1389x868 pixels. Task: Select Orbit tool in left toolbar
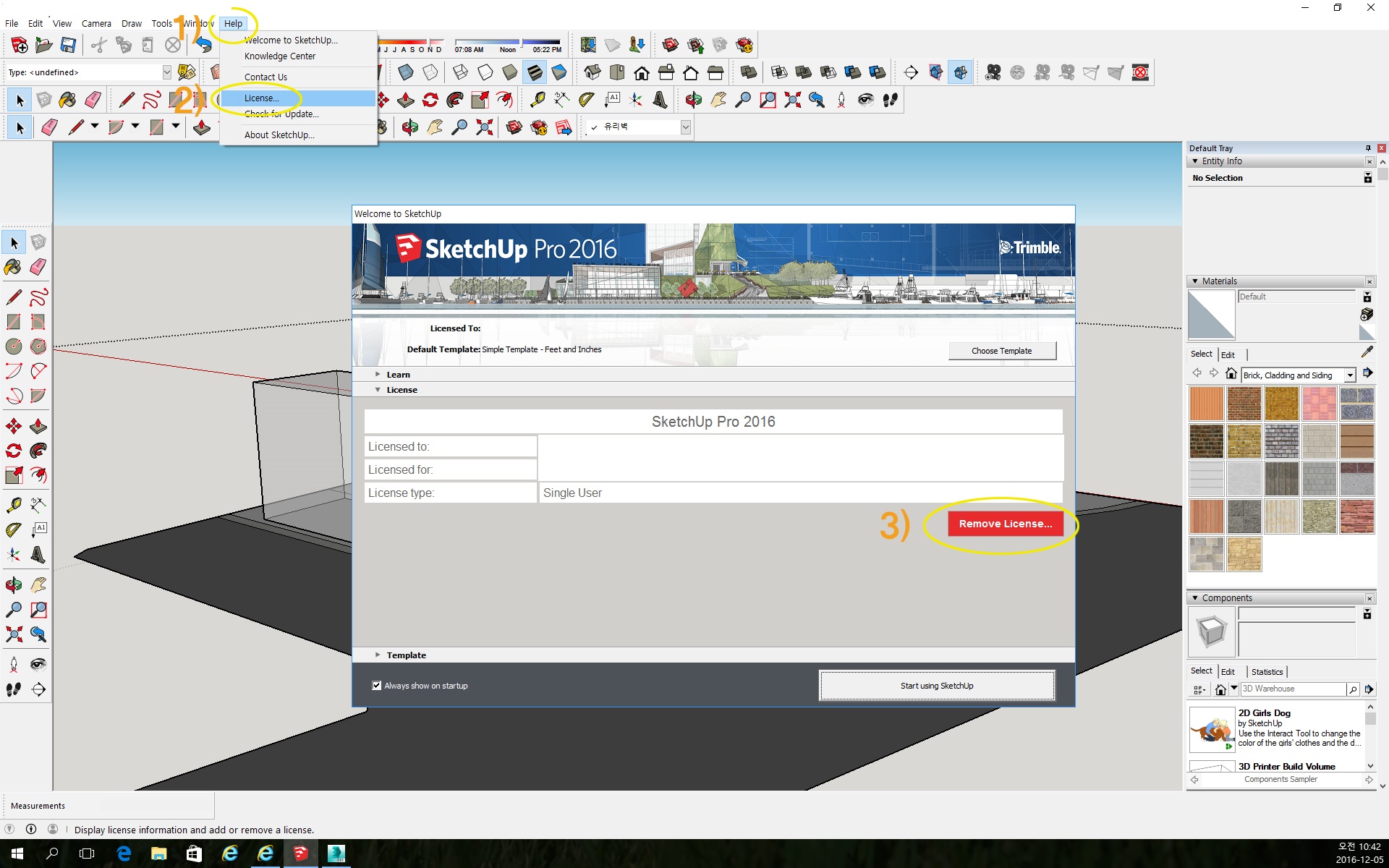14,585
